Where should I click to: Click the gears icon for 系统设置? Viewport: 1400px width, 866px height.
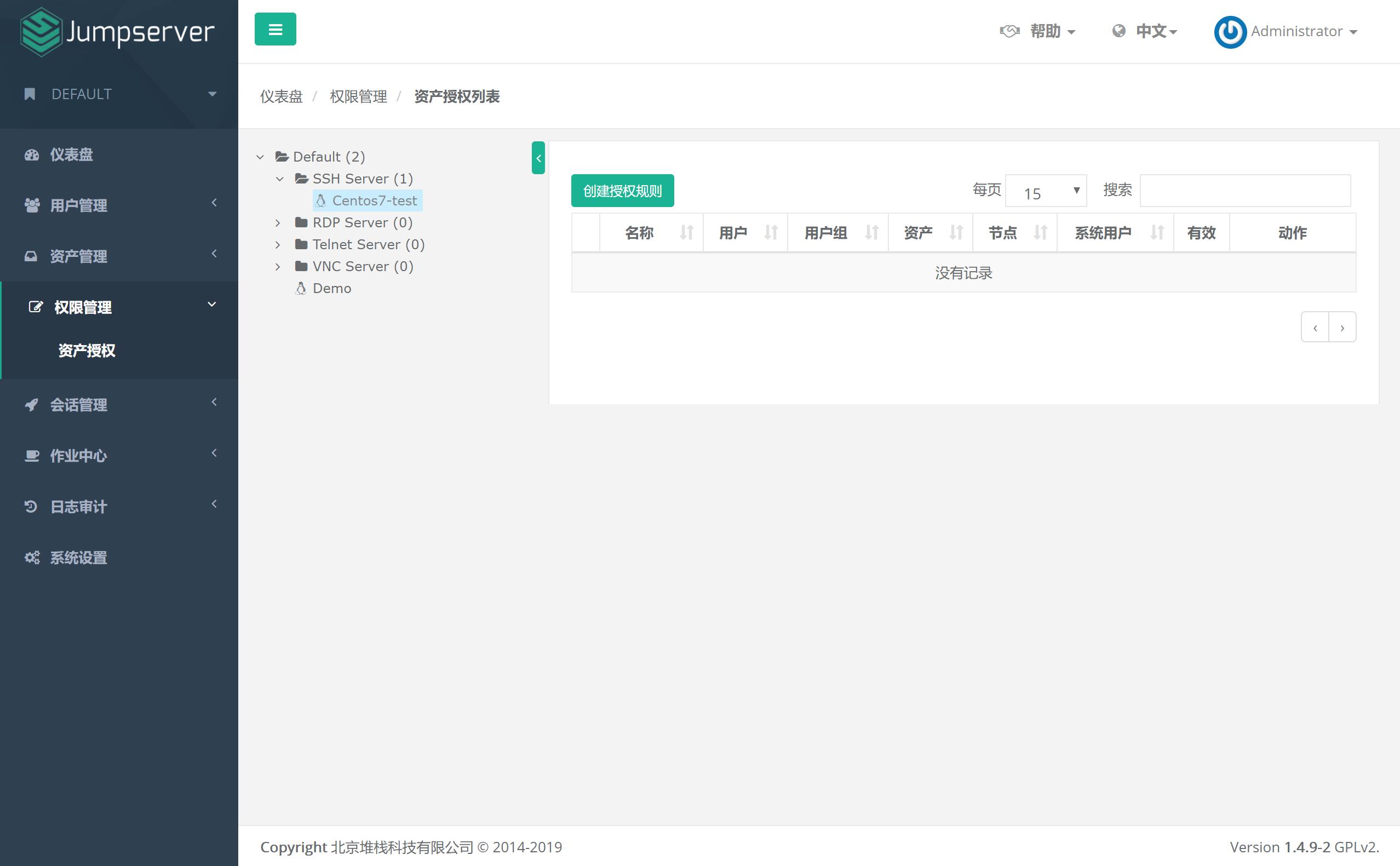click(x=32, y=558)
